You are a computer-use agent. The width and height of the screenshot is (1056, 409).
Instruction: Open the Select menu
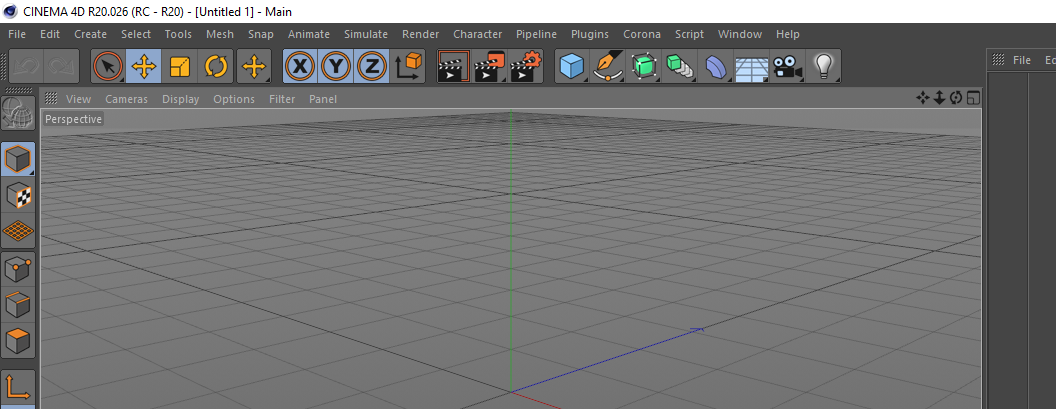click(136, 34)
